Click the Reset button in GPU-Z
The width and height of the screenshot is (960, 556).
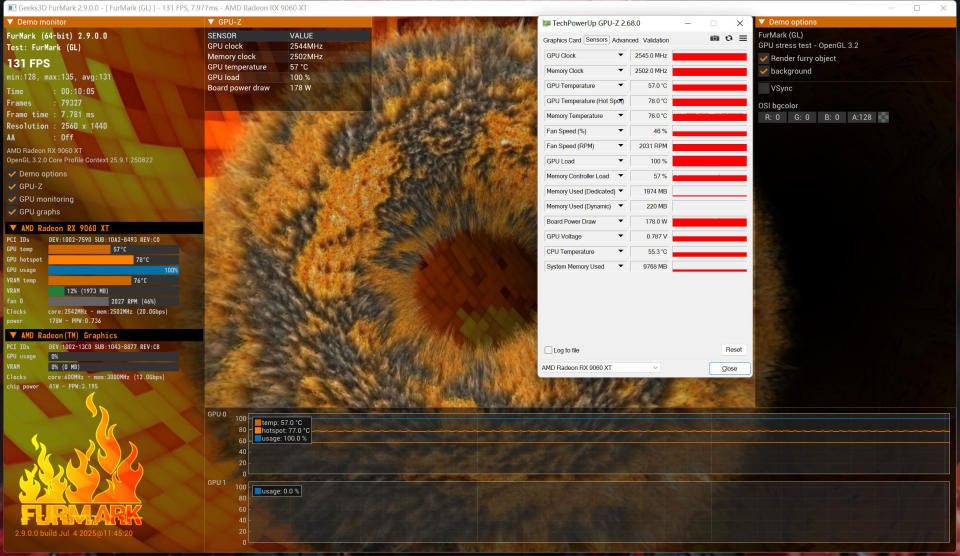click(733, 350)
